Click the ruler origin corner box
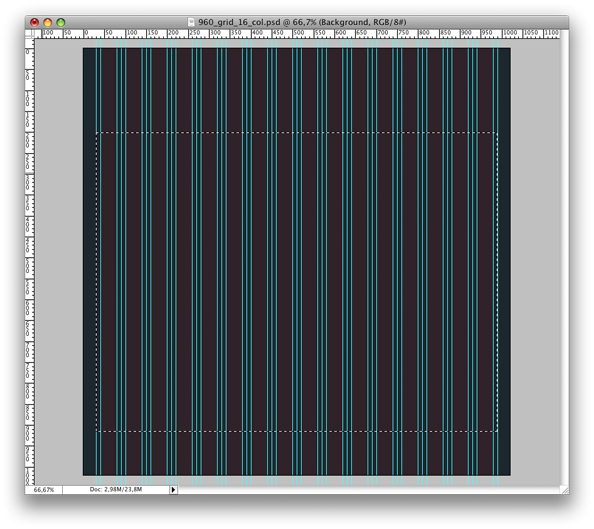Screen dimensions: 594x529 click(x=30, y=34)
